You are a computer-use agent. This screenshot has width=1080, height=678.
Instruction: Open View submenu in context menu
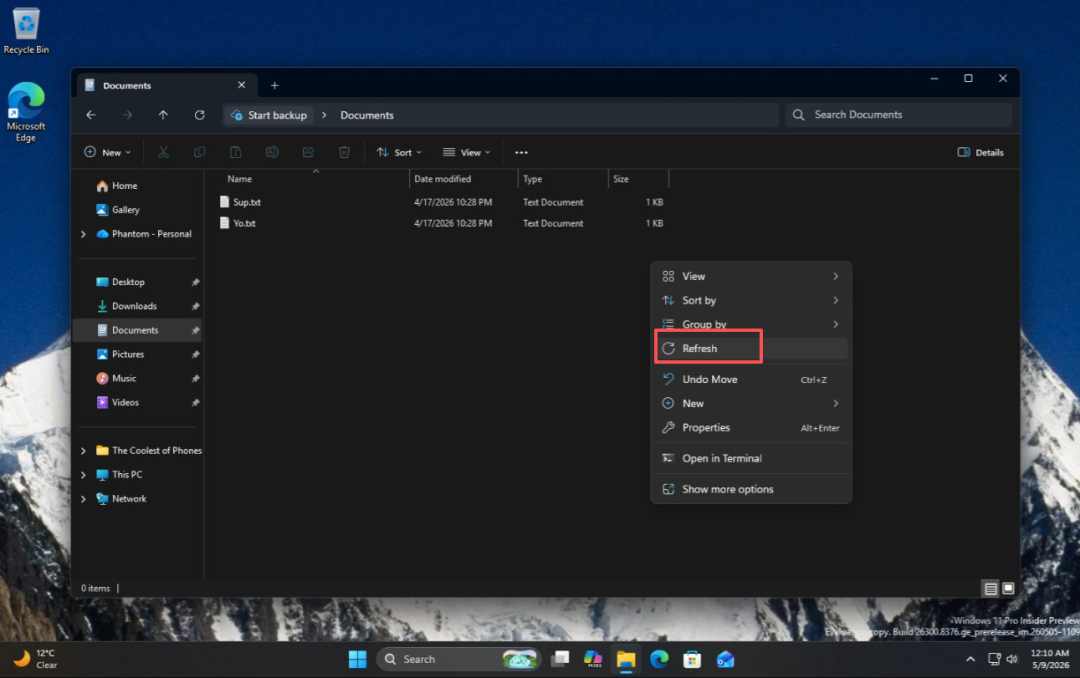(x=751, y=276)
